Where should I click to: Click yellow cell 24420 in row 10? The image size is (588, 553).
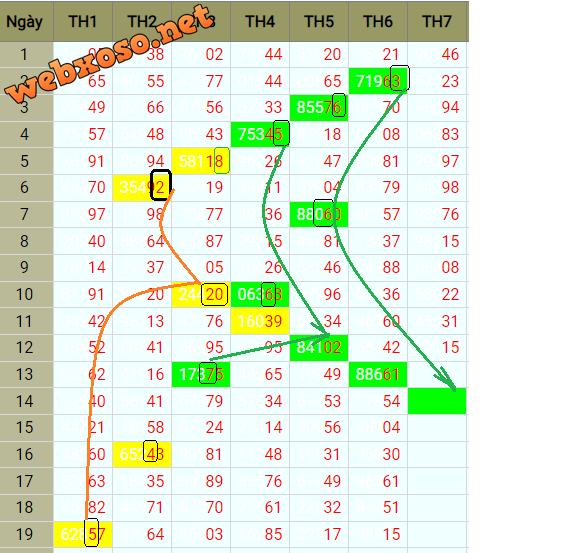pos(201,294)
